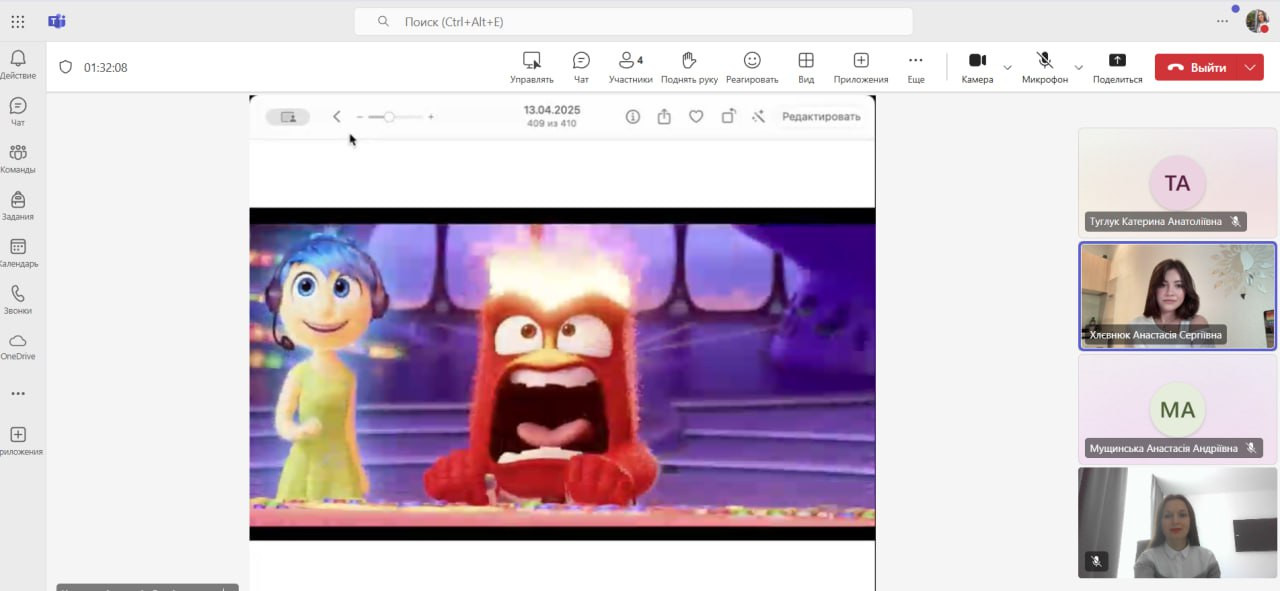
Task: Click the shared cartoon video image
Action: (562, 374)
